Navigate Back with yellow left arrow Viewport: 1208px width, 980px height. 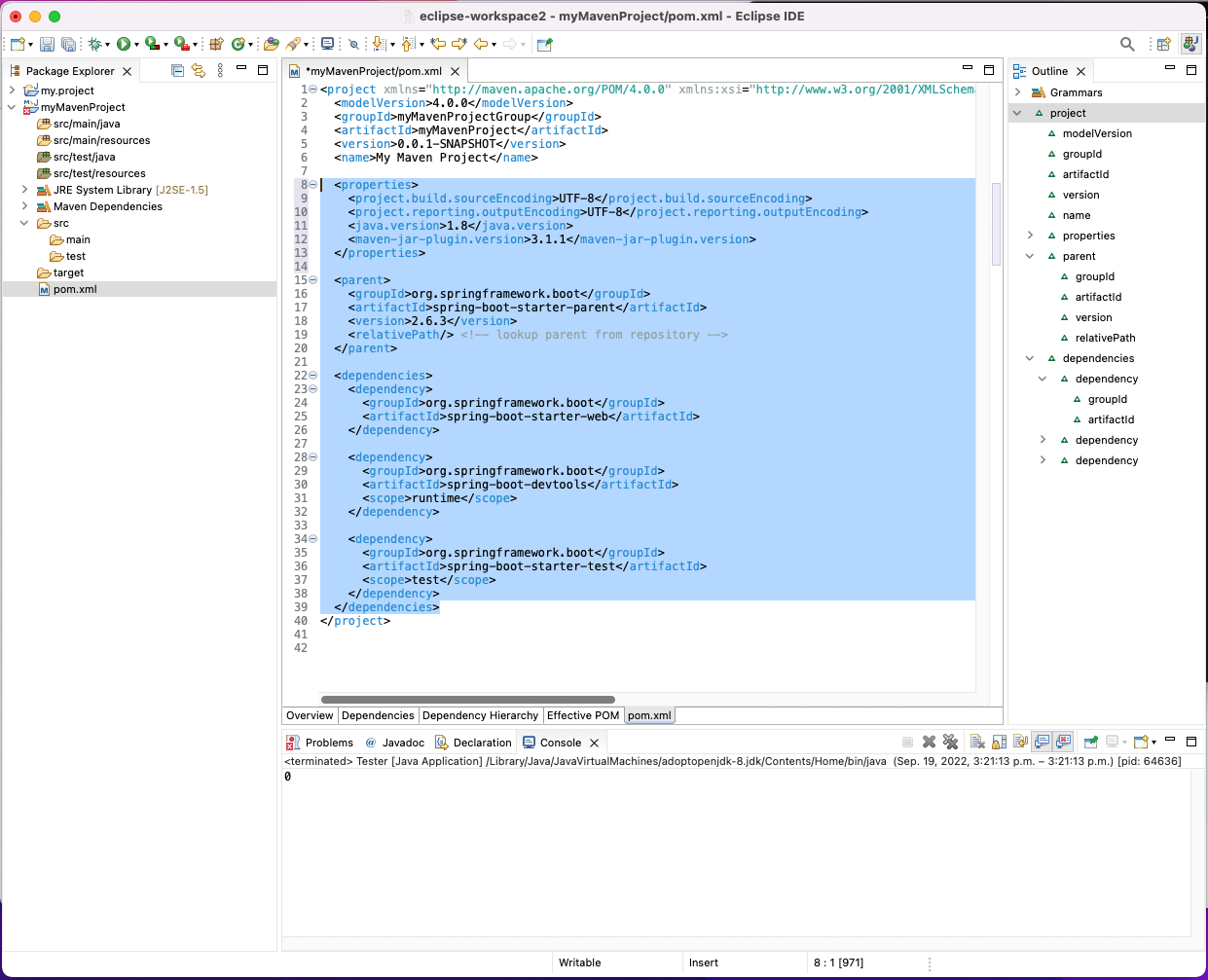[481, 44]
